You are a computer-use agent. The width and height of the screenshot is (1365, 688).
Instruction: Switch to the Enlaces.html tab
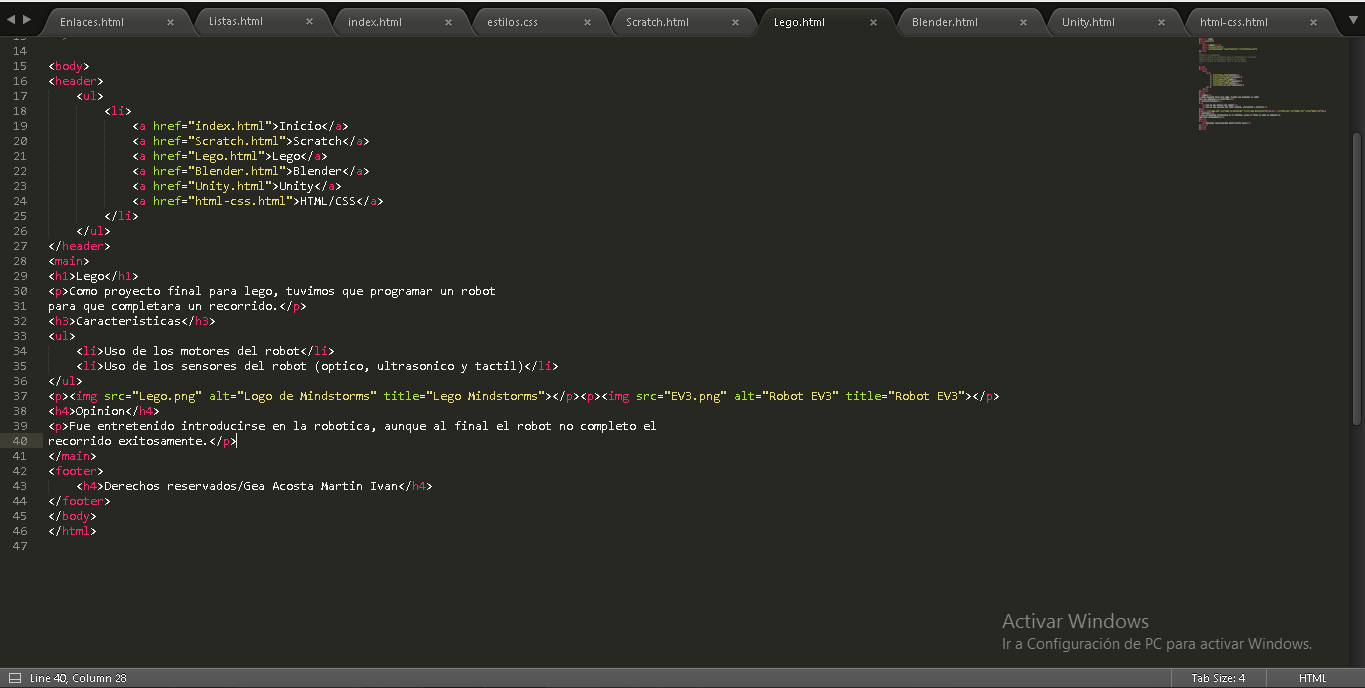[x=92, y=22]
